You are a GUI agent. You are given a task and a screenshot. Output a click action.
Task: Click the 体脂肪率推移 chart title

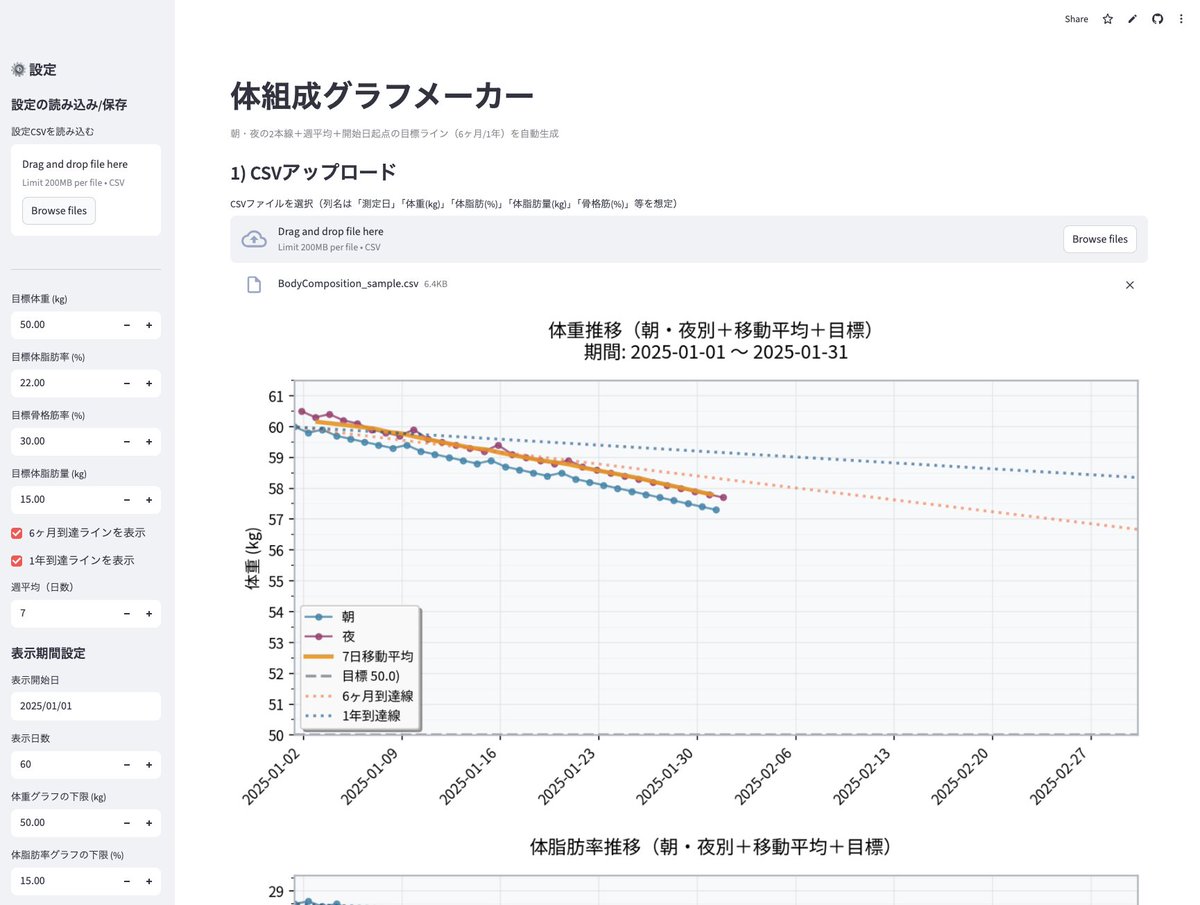point(710,847)
